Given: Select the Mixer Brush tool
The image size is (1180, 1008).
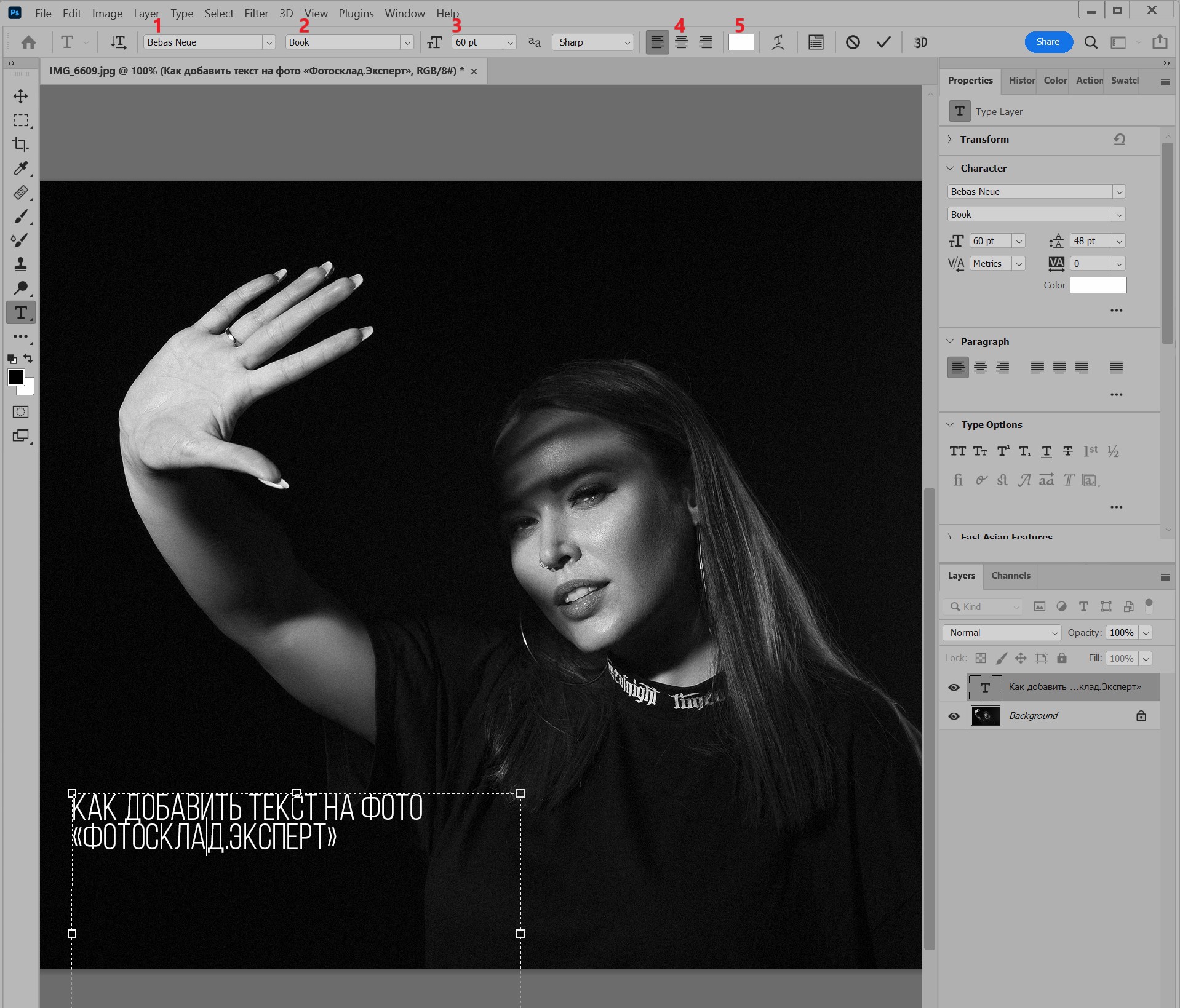Looking at the screenshot, I should tap(20, 240).
